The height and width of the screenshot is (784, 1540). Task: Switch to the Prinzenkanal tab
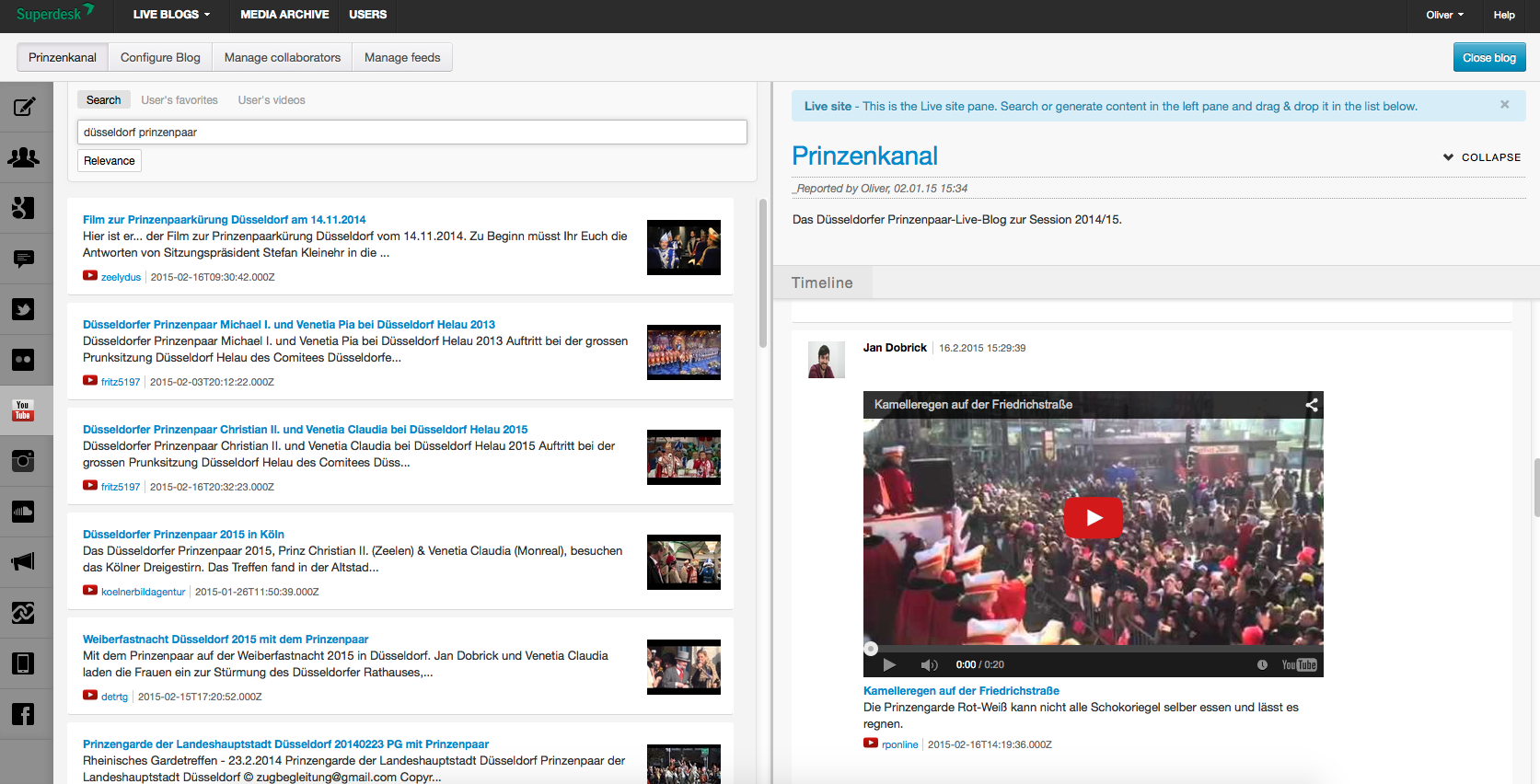point(63,57)
